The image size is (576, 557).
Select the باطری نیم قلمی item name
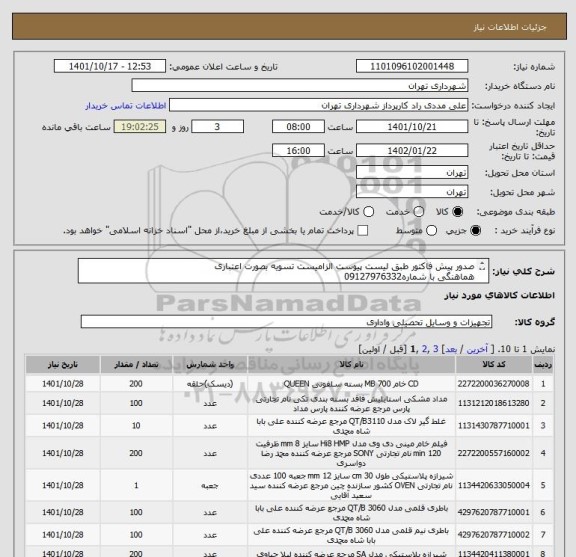click(x=351, y=535)
